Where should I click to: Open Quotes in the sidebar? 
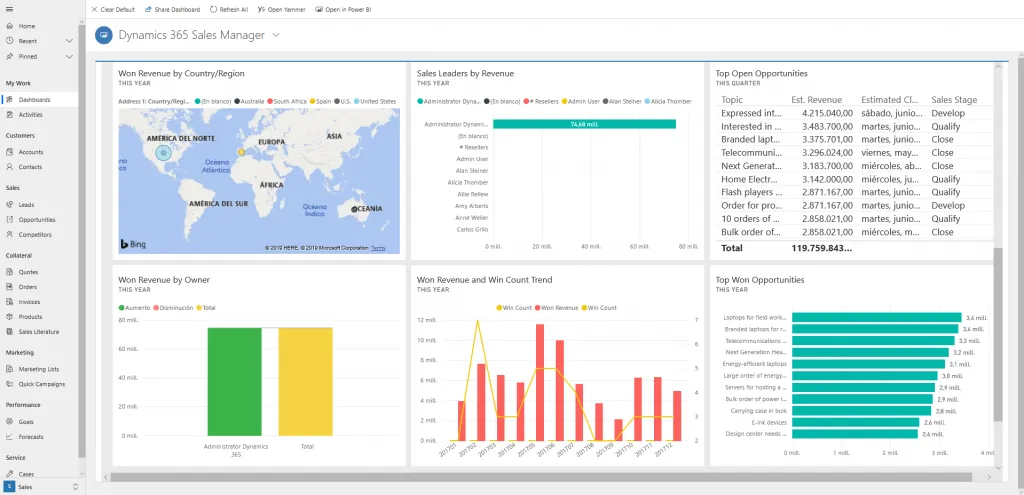point(40,272)
